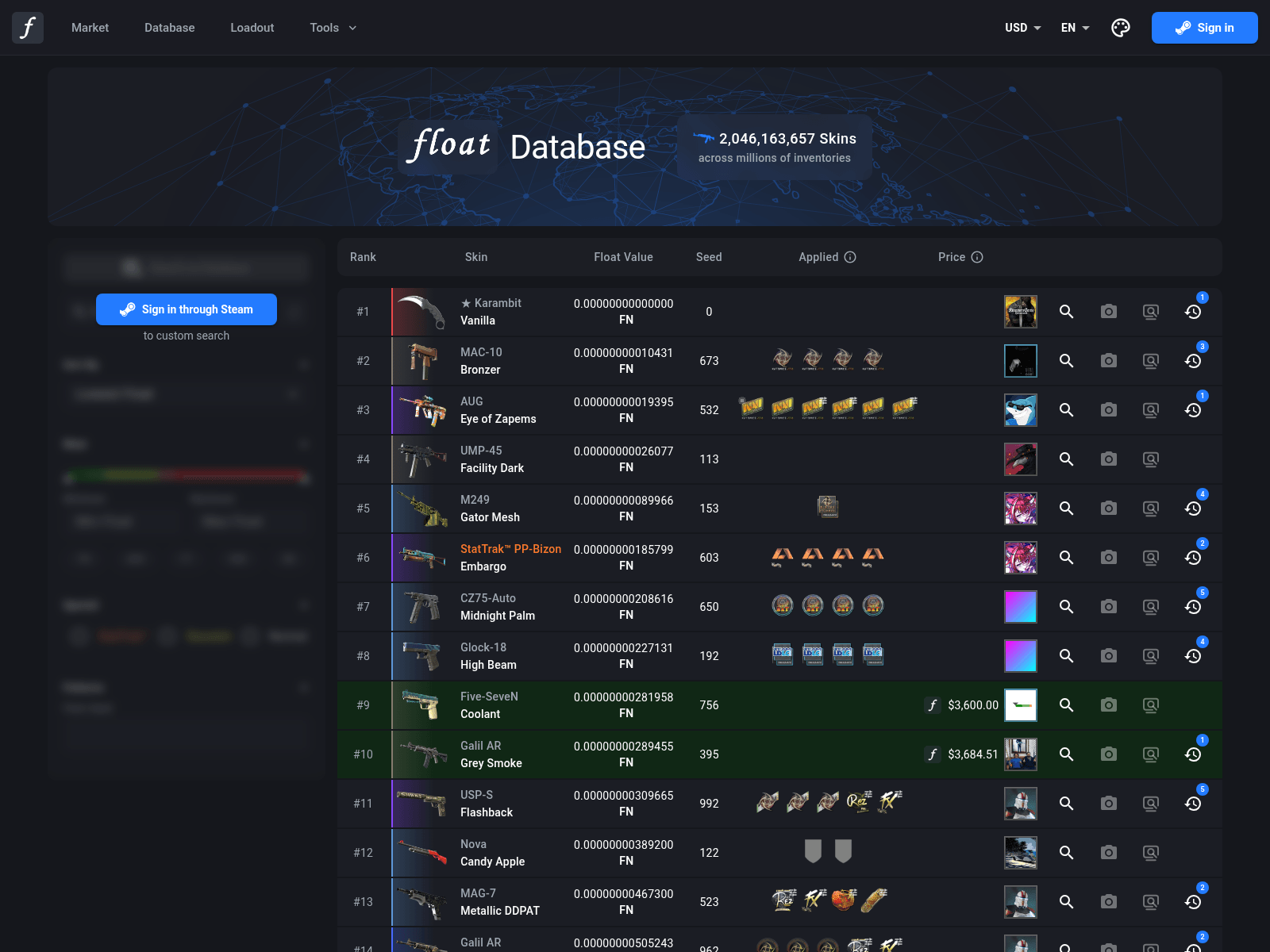Screen dimensions: 1270x952
Task: Open the $3,684.51 listing price link
Action: pyautogui.click(x=973, y=754)
